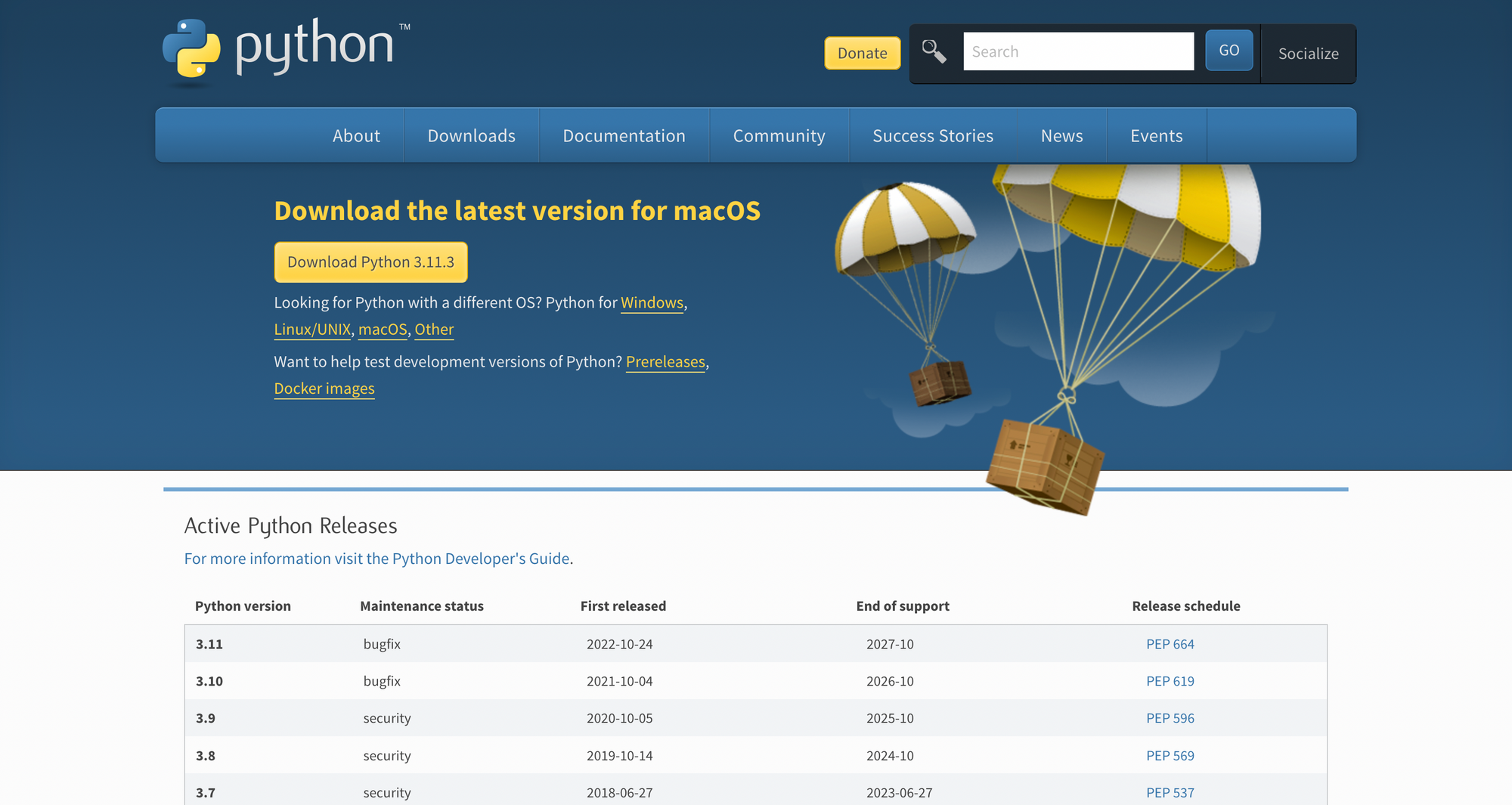Follow the Windows download link
This screenshot has height=805, width=1512.
(x=652, y=303)
